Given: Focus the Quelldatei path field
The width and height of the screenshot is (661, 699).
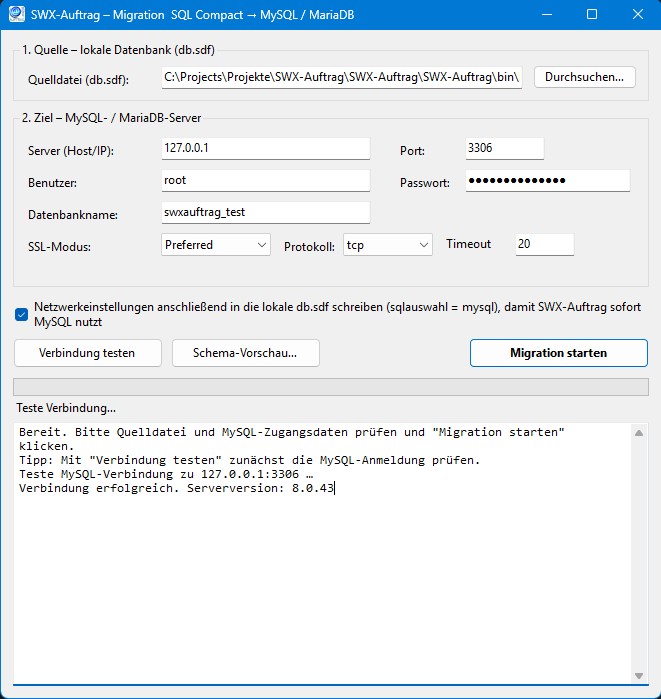Looking at the screenshot, I should [341, 78].
